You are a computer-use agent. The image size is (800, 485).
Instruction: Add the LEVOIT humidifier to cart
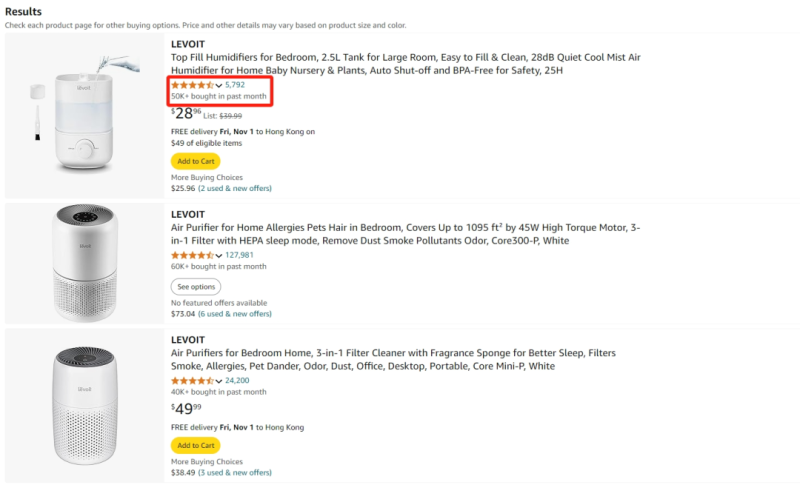195,161
